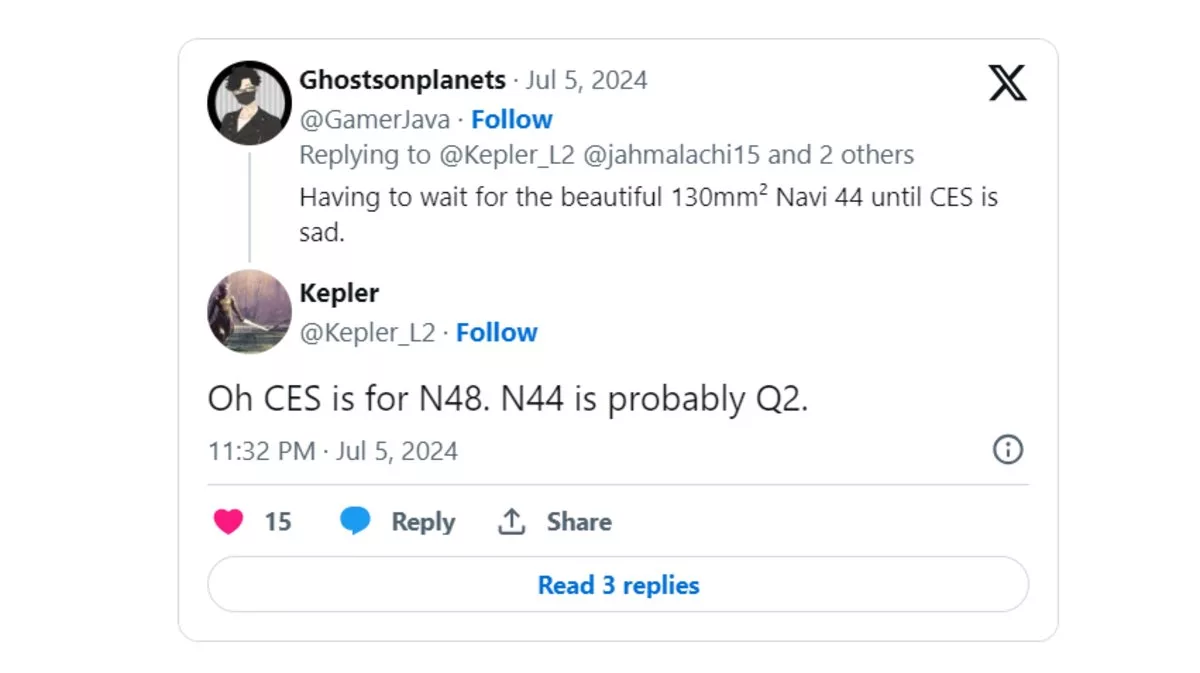Open the Kepler display name
1200x673 pixels.
tap(339, 293)
